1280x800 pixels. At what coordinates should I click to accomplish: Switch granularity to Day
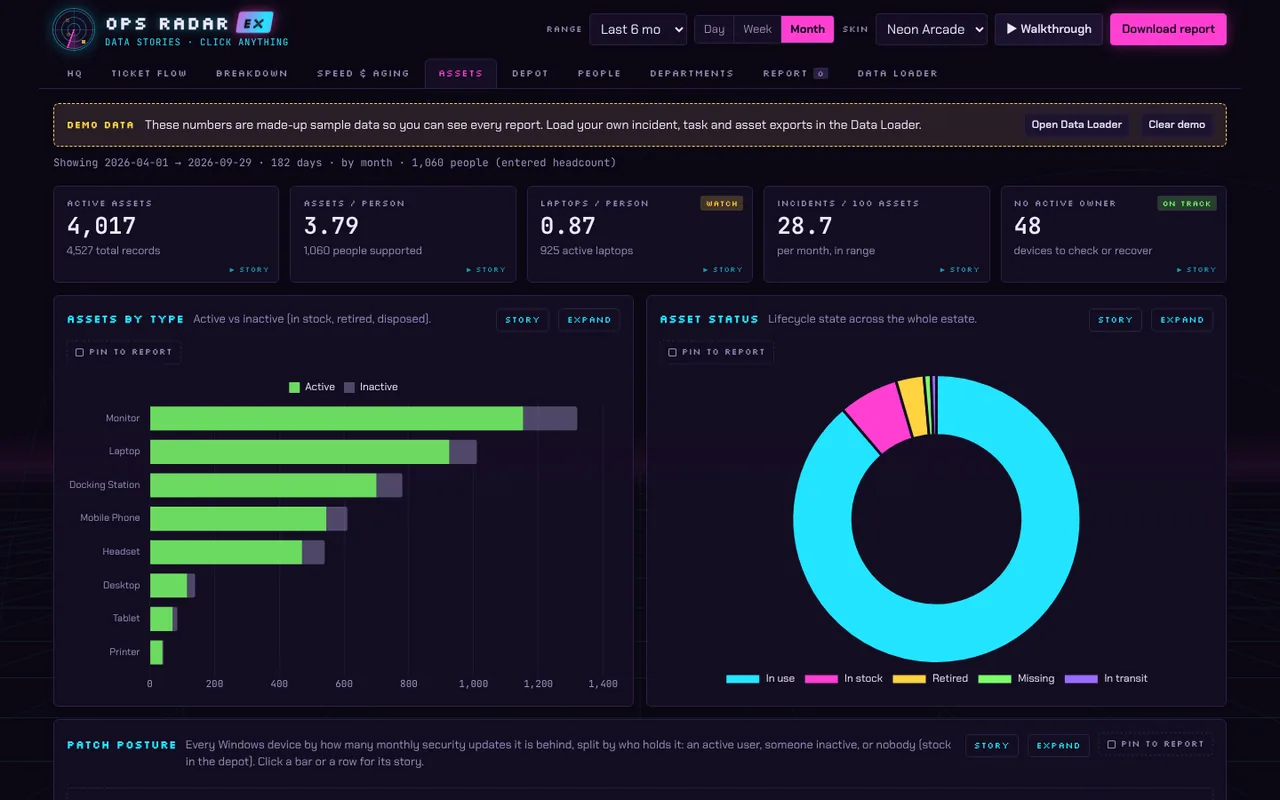[x=714, y=29]
